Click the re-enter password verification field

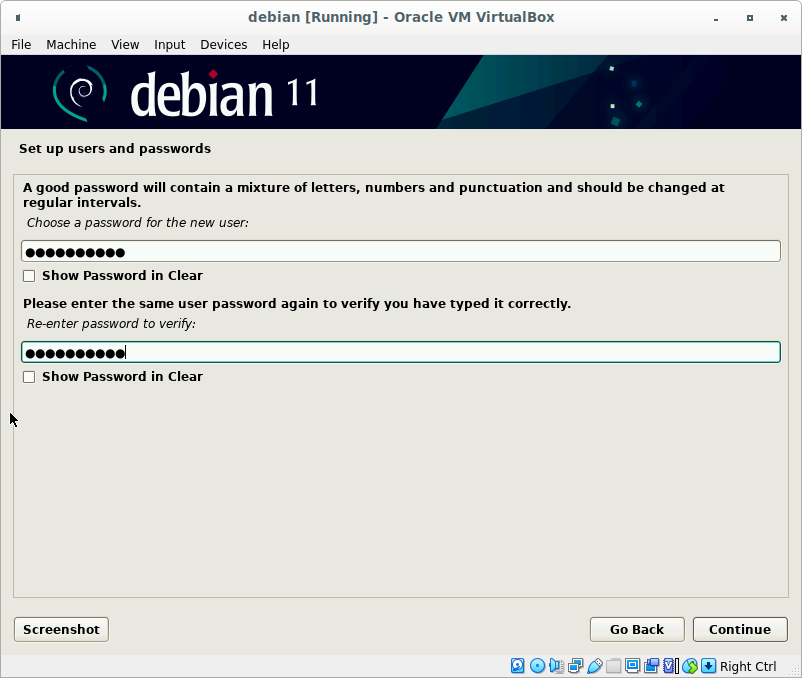400,353
